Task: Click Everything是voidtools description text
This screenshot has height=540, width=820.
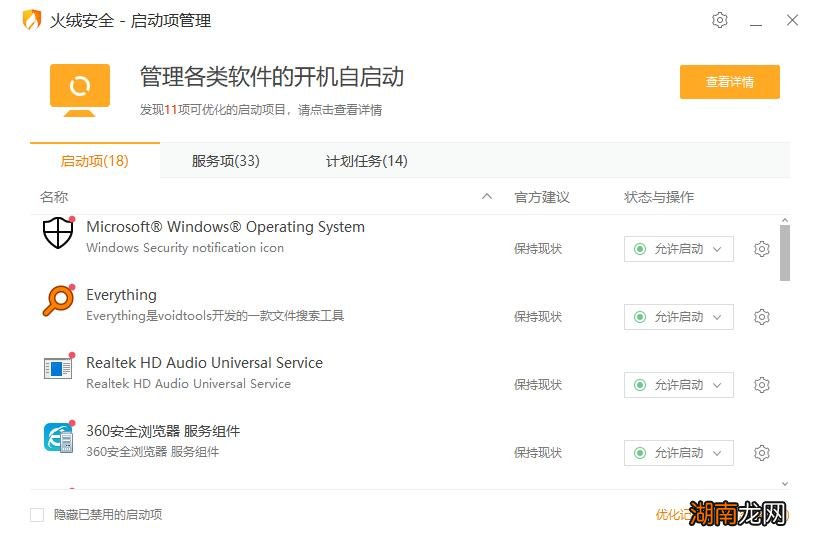Action: coord(215,316)
